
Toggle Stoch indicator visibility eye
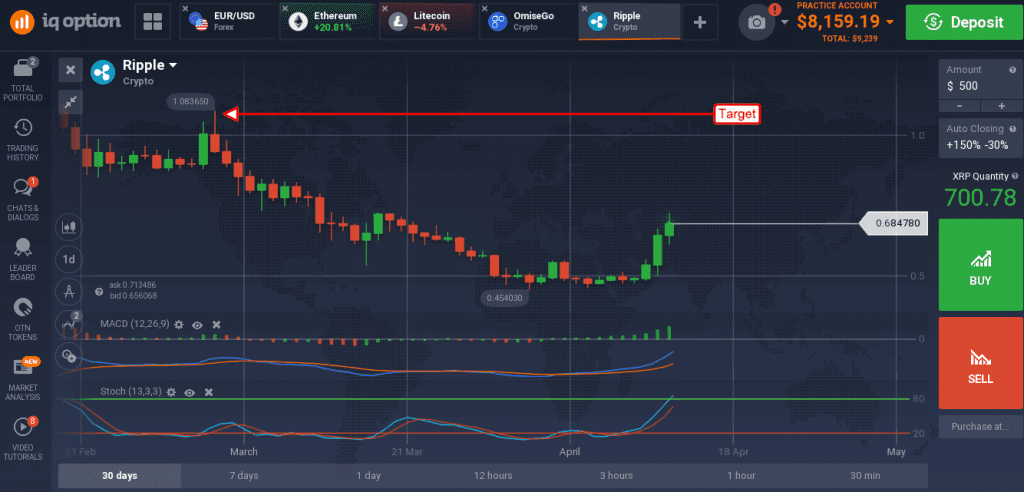190,392
